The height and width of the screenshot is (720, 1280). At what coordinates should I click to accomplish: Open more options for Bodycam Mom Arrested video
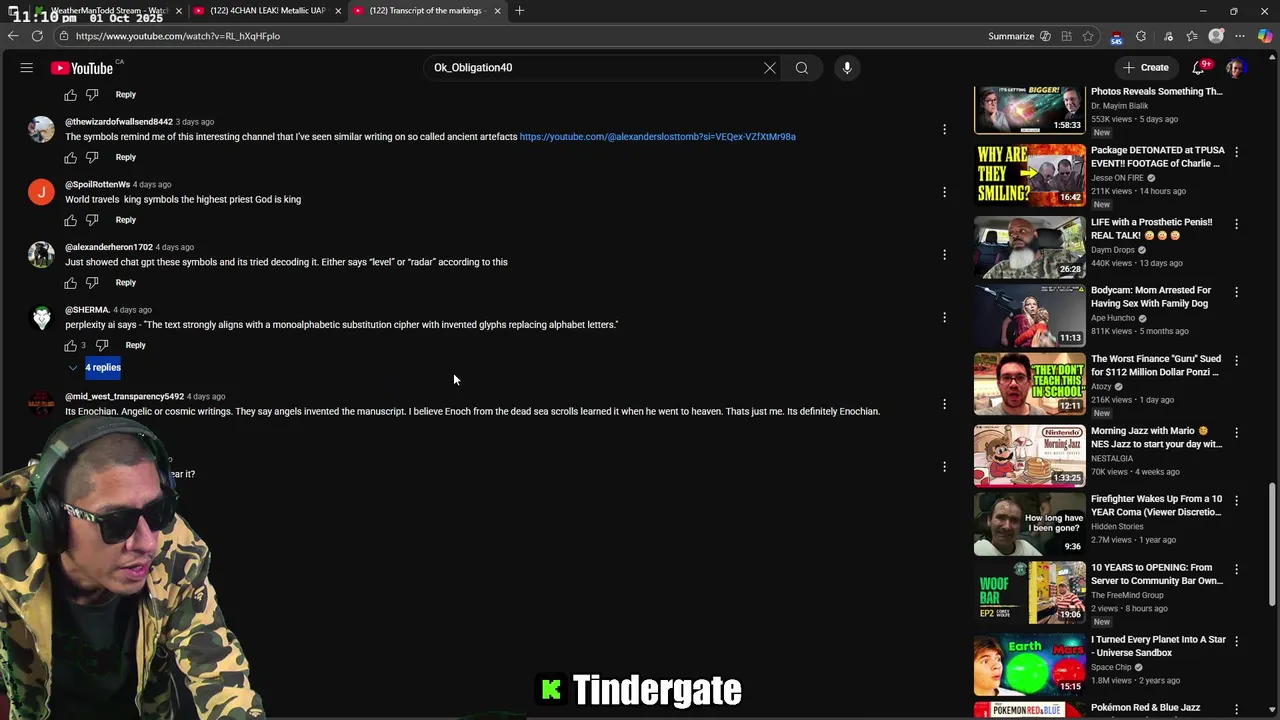pyautogui.click(x=1236, y=292)
